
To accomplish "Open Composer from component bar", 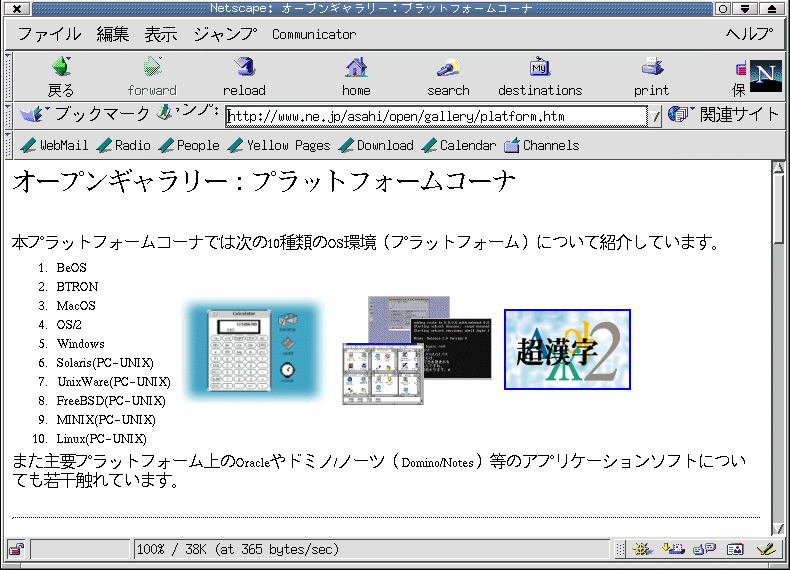I will pyautogui.click(x=766, y=548).
